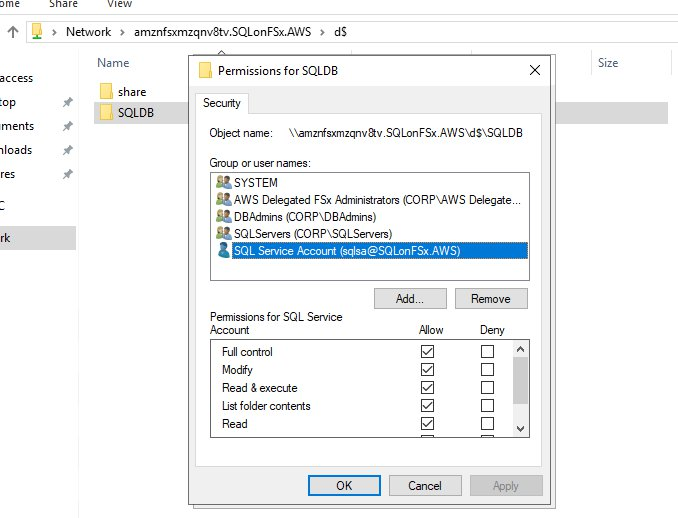Select SQLServers (CORP\SQLServers) entry
This screenshot has width=678, height=518.
pos(313,233)
